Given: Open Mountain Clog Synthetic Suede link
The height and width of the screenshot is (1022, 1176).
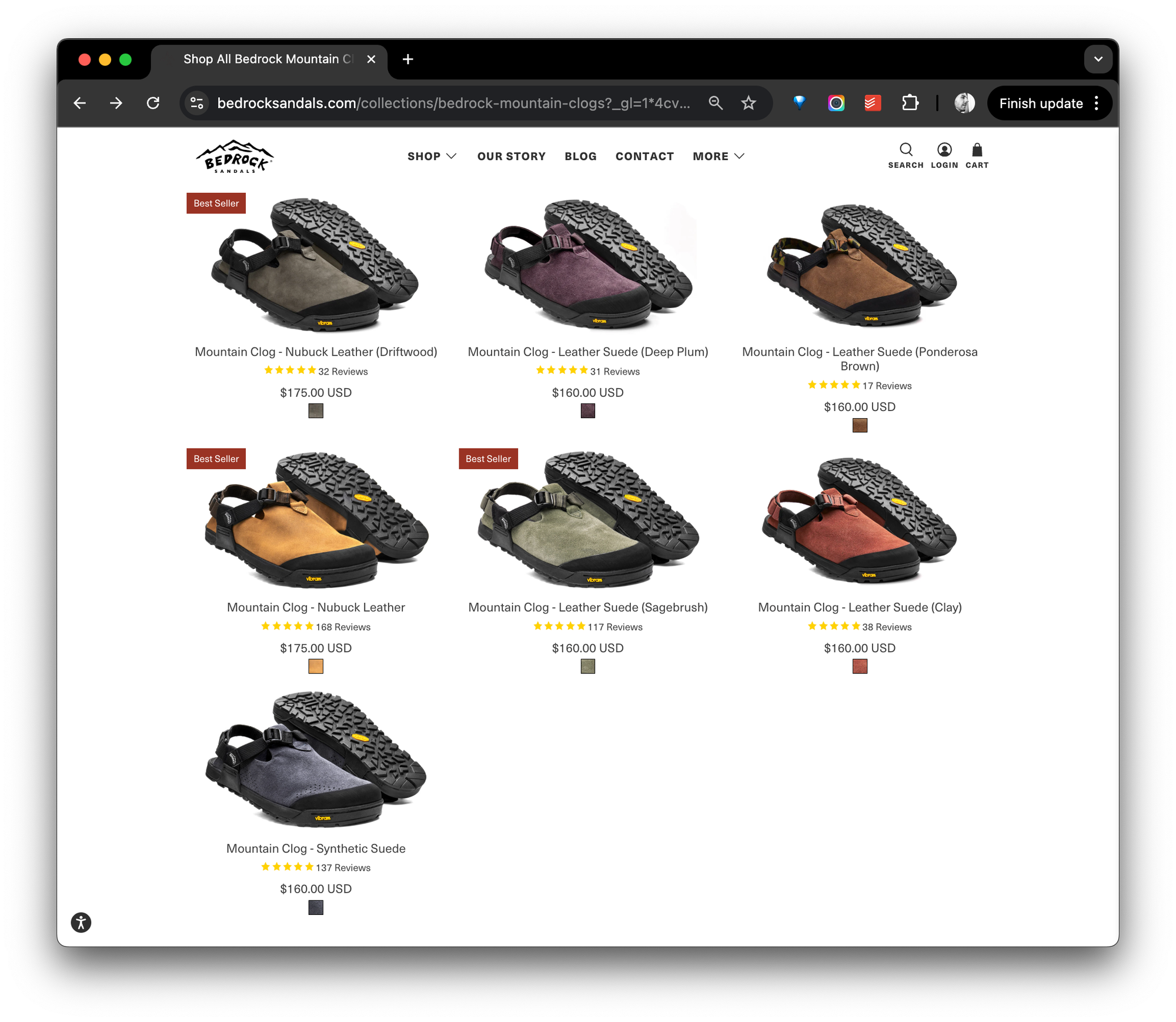Looking at the screenshot, I should (316, 849).
